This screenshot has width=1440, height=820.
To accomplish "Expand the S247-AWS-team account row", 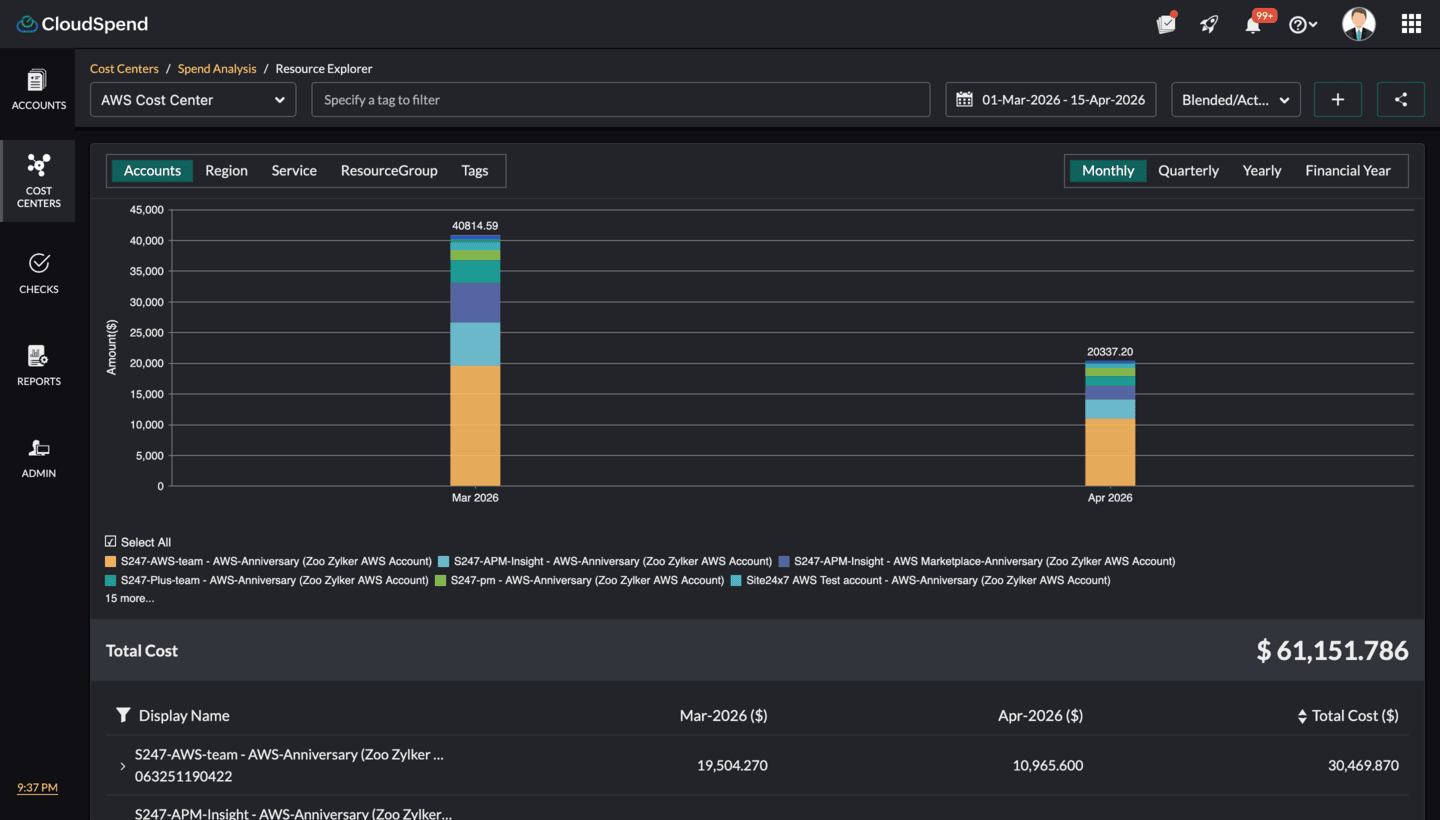I will 123,766.
